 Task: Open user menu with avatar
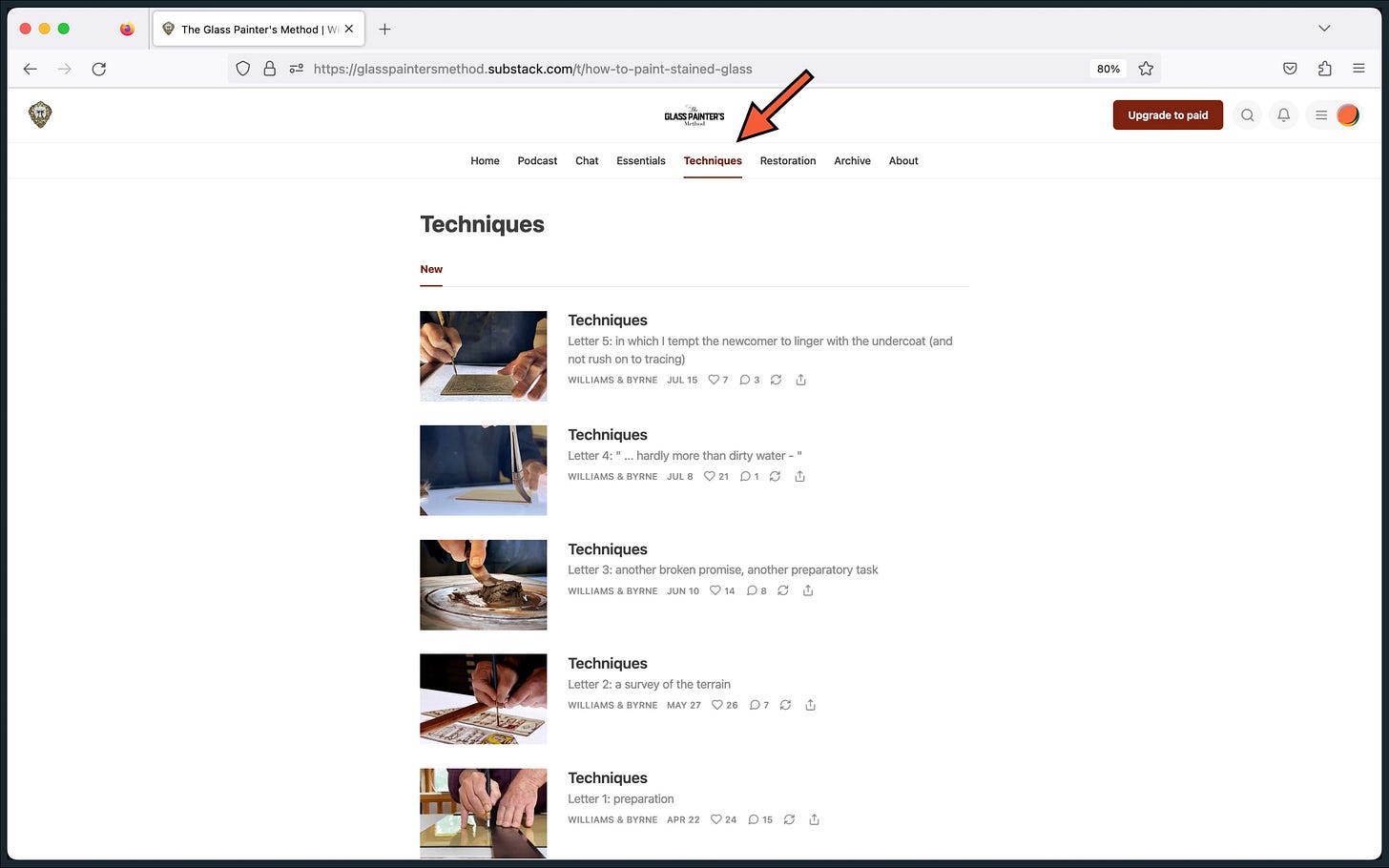click(x=1335, y=115)
